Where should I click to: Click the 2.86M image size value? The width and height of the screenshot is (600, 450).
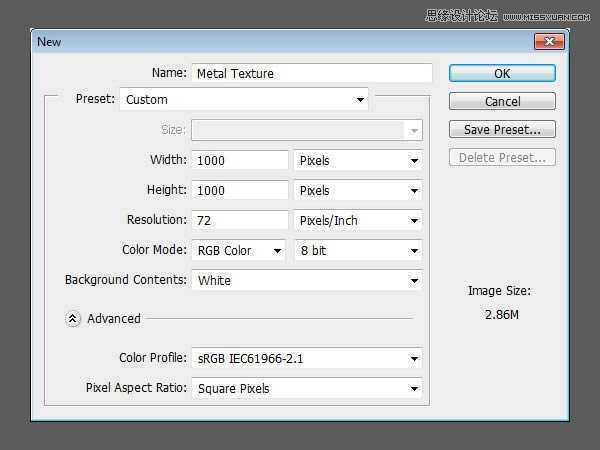coord(502,315)
